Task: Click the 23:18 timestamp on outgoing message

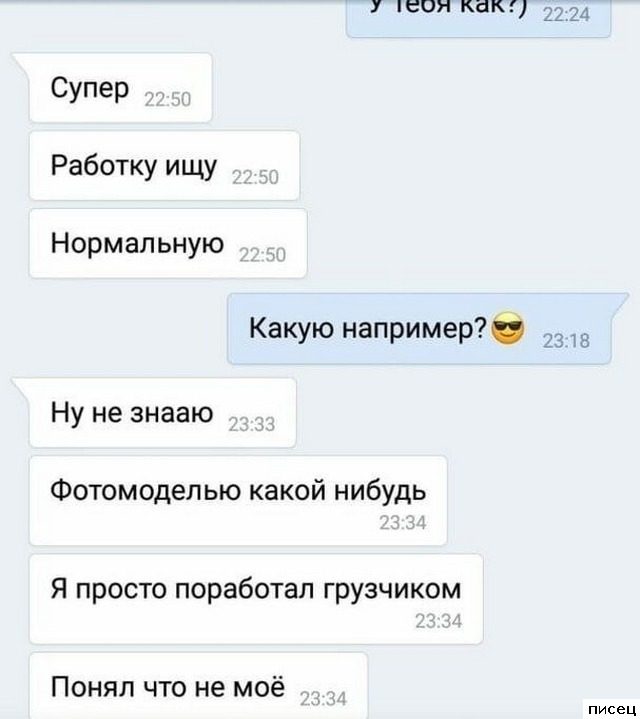Action: [566, 341]
